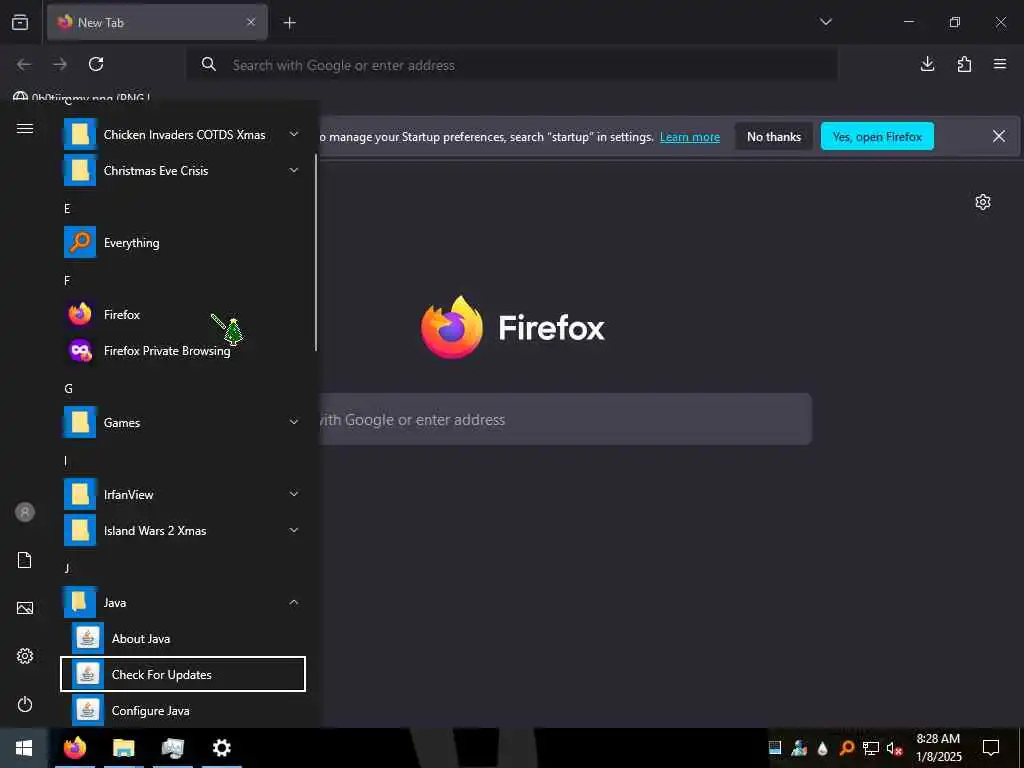The width and height of the screenshot is (1024, 768).
Task: Open the Action Center notifications icon
Action: [991, 748]
